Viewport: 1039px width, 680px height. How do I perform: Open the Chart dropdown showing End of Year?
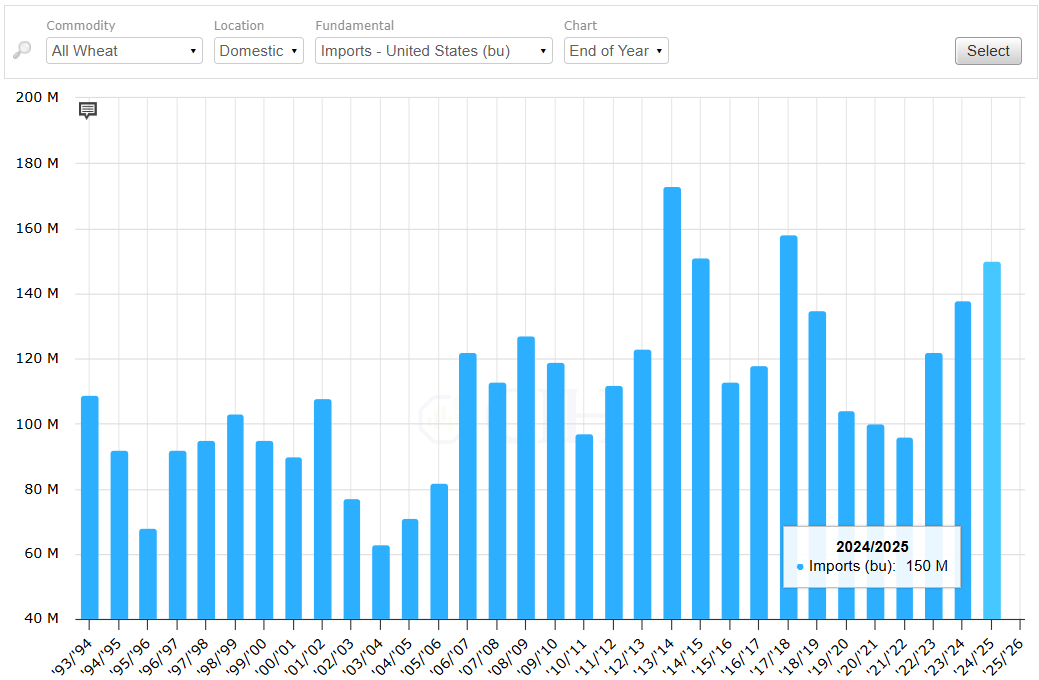coord(616,51)
